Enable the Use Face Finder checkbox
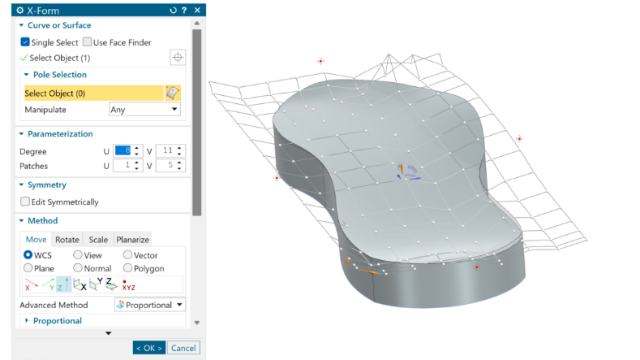 87,42
